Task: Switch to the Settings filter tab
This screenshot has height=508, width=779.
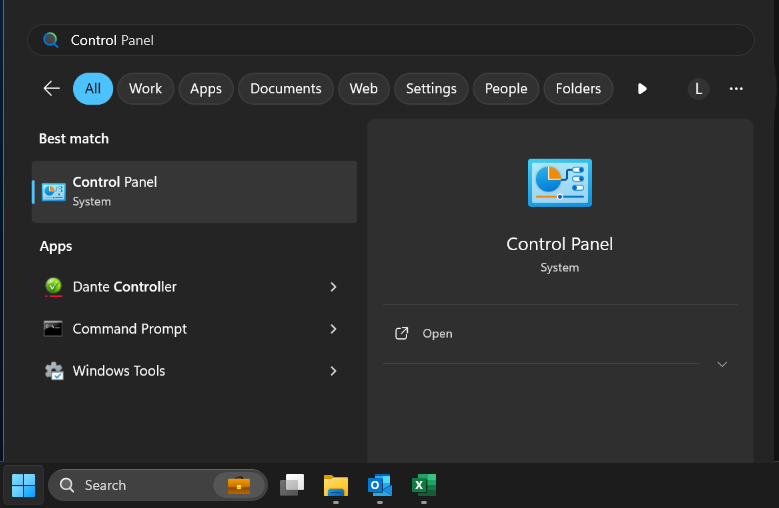Action: (x=431, y=89)
